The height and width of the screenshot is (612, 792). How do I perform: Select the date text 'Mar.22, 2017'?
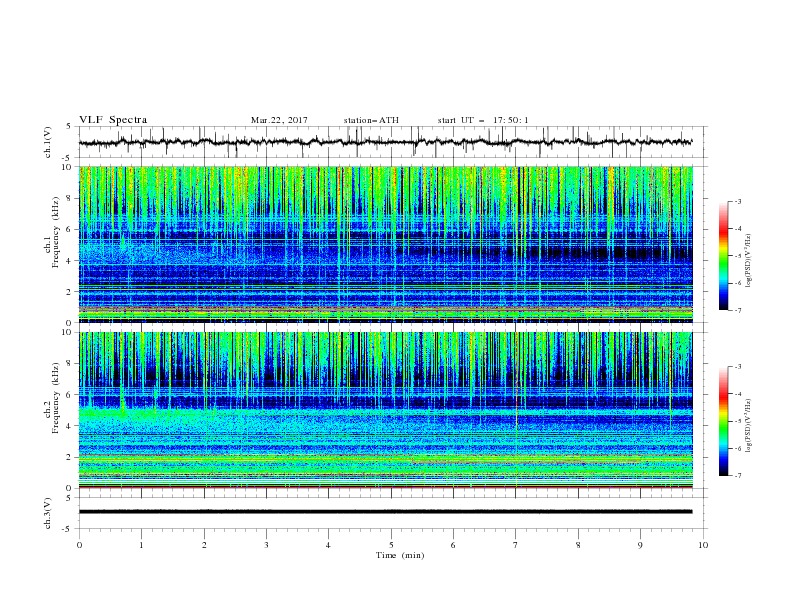tap(279, 120)
